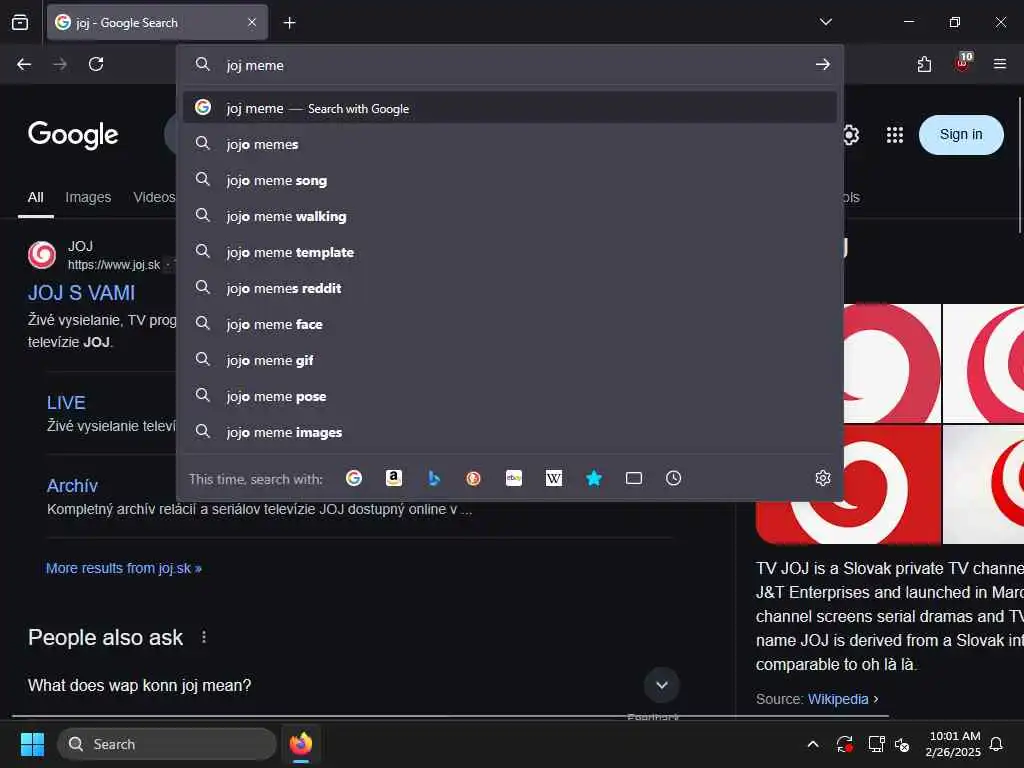Choose the 'jojo meme gif' suggestion
Screen dimensions: 1024x768
(509, 360)
